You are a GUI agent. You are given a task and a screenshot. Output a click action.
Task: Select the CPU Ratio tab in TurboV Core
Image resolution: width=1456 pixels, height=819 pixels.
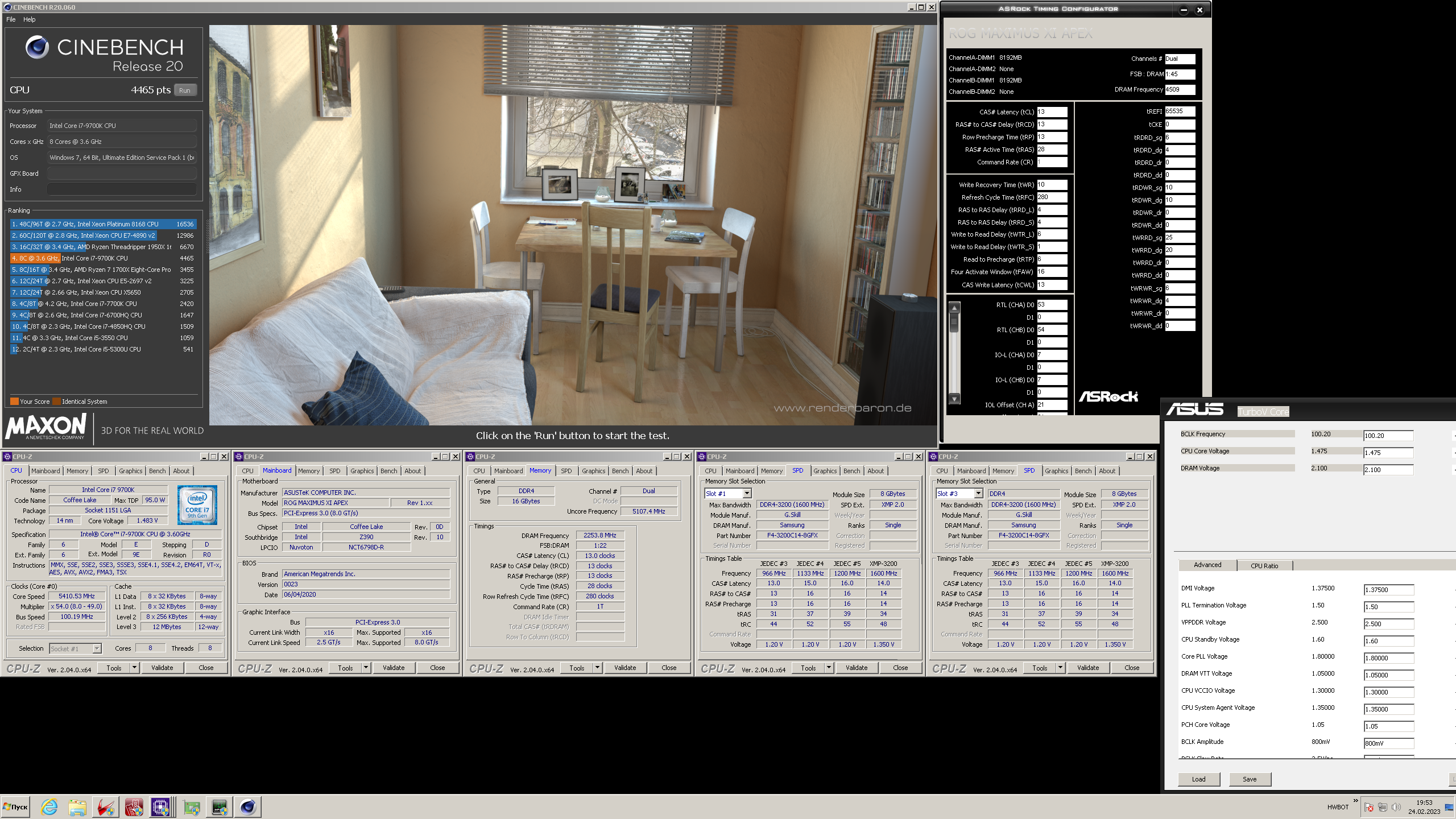[x=1264, y=565]
